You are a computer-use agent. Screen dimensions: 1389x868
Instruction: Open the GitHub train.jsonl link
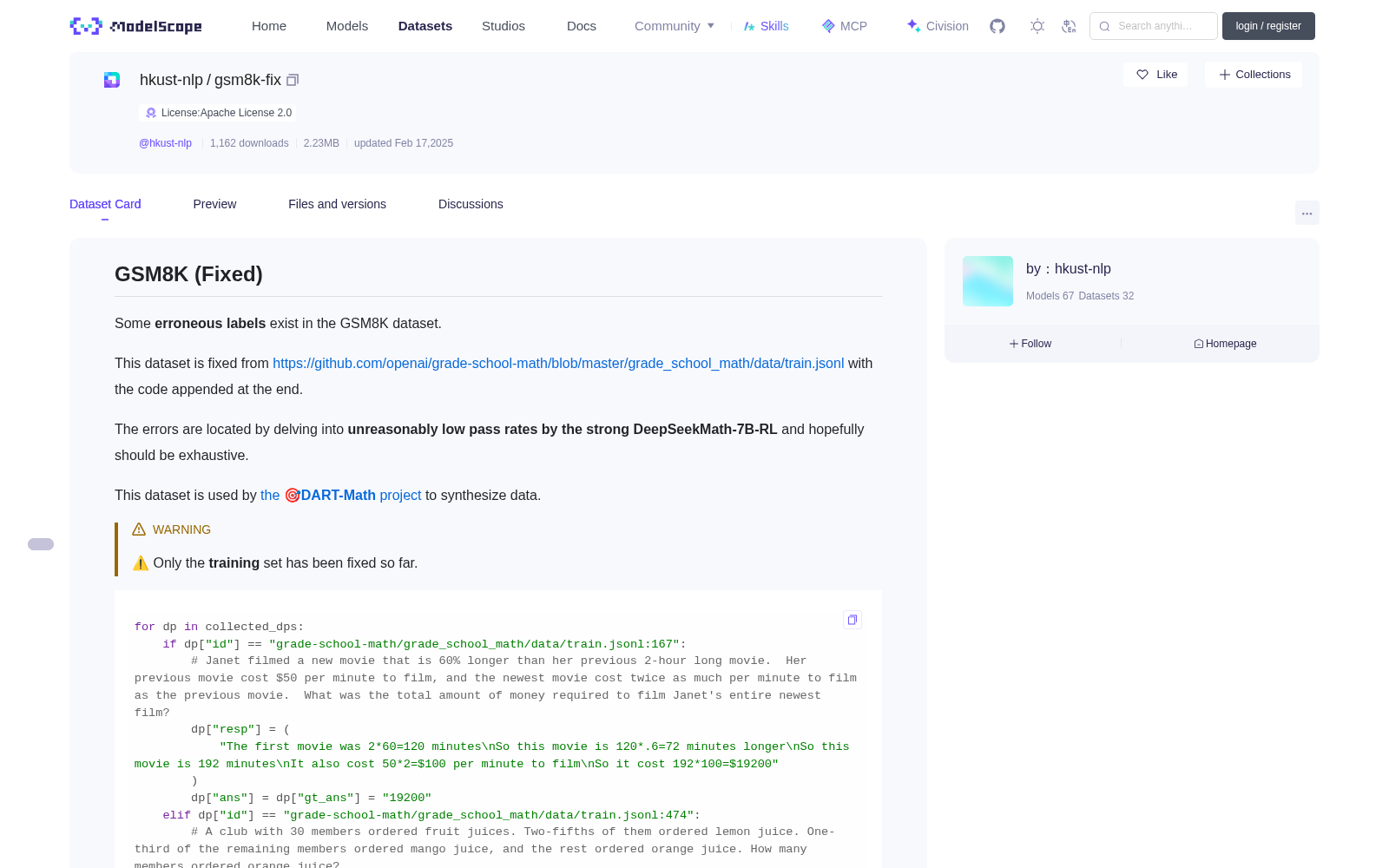[558, 363]
